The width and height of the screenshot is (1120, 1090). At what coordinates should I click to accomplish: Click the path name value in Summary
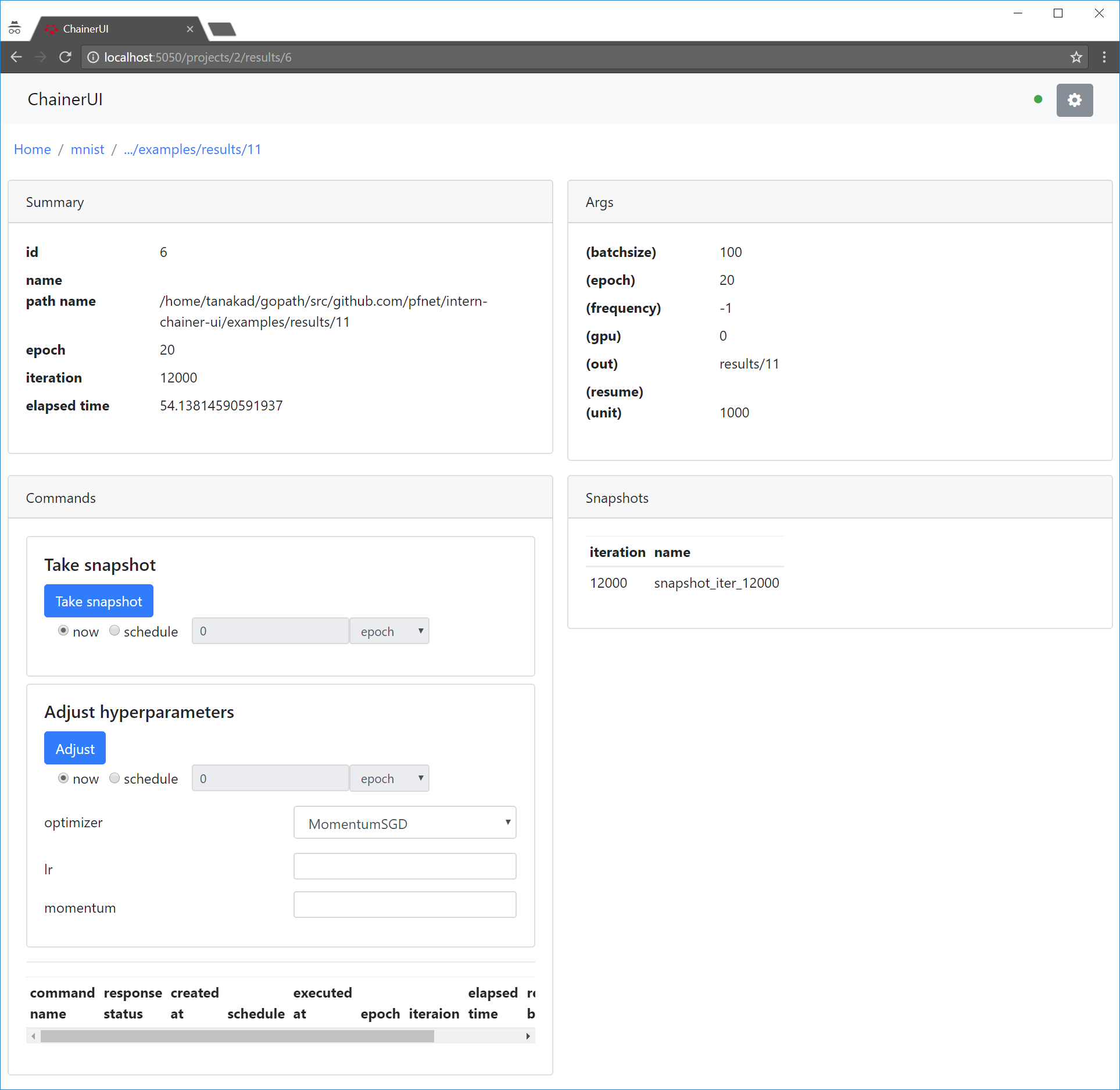324,312
